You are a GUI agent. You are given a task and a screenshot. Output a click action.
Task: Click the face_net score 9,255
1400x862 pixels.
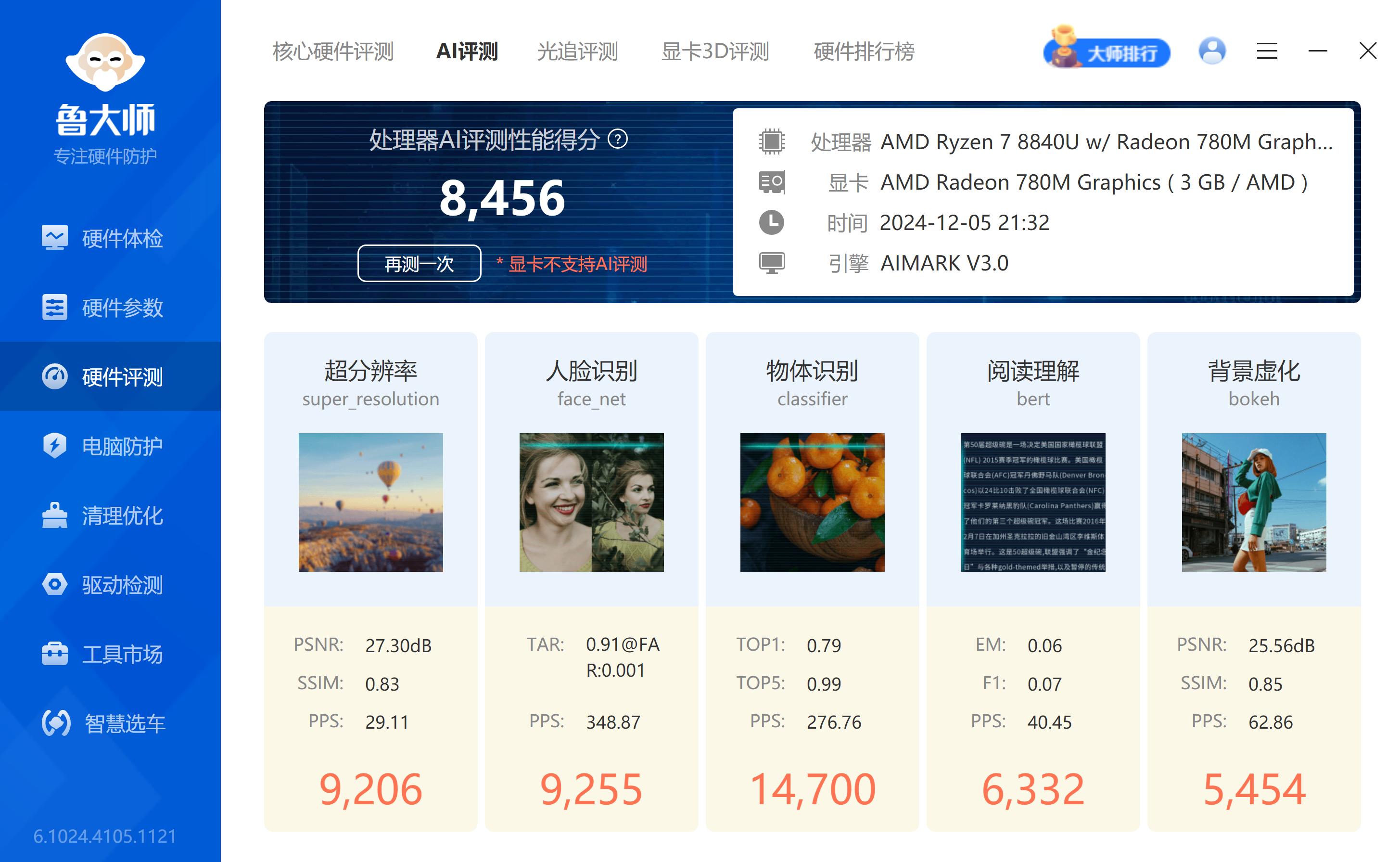[591, 790]
